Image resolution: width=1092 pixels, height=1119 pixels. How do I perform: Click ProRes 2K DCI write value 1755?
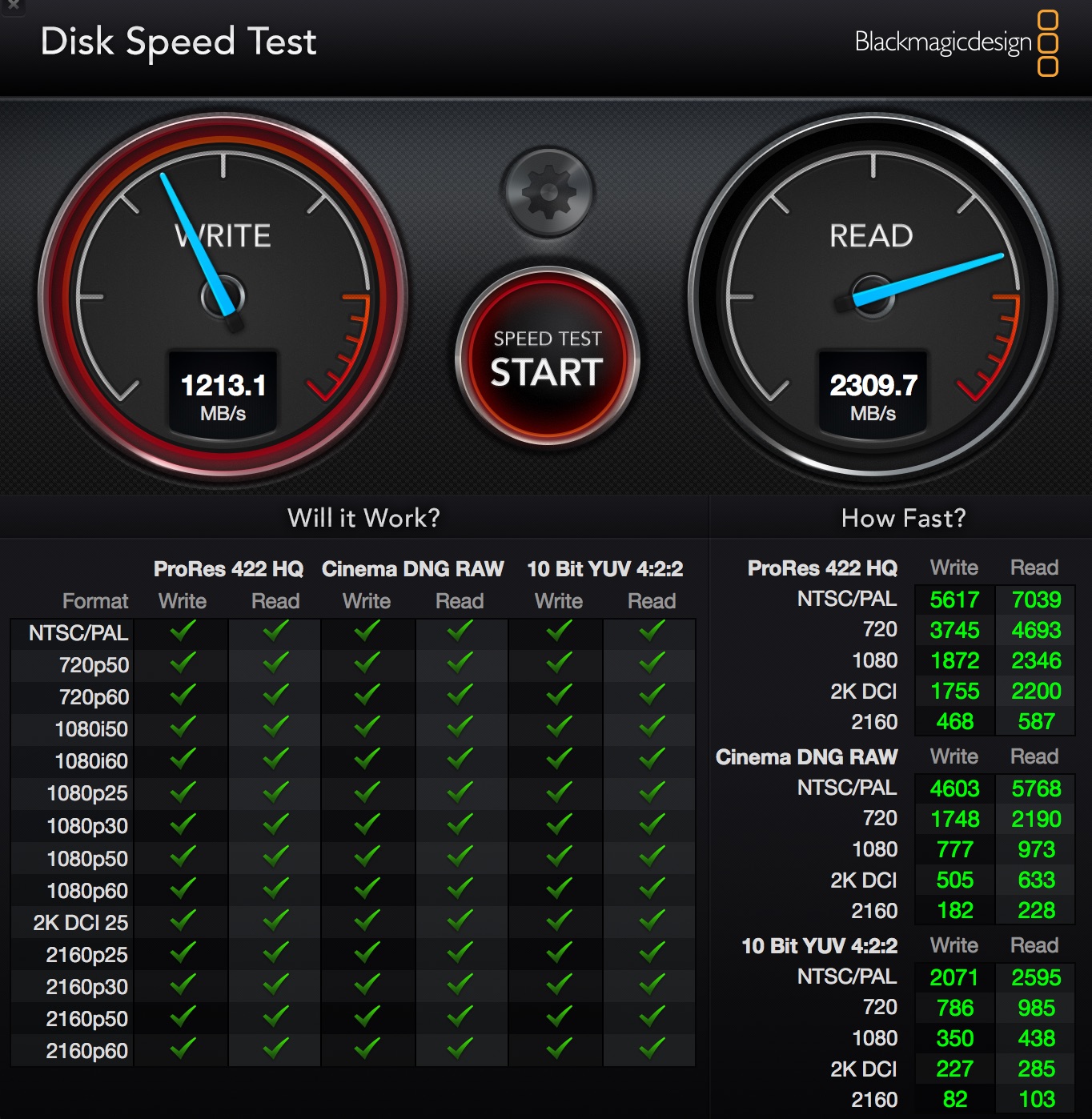(x=954, y=691)
